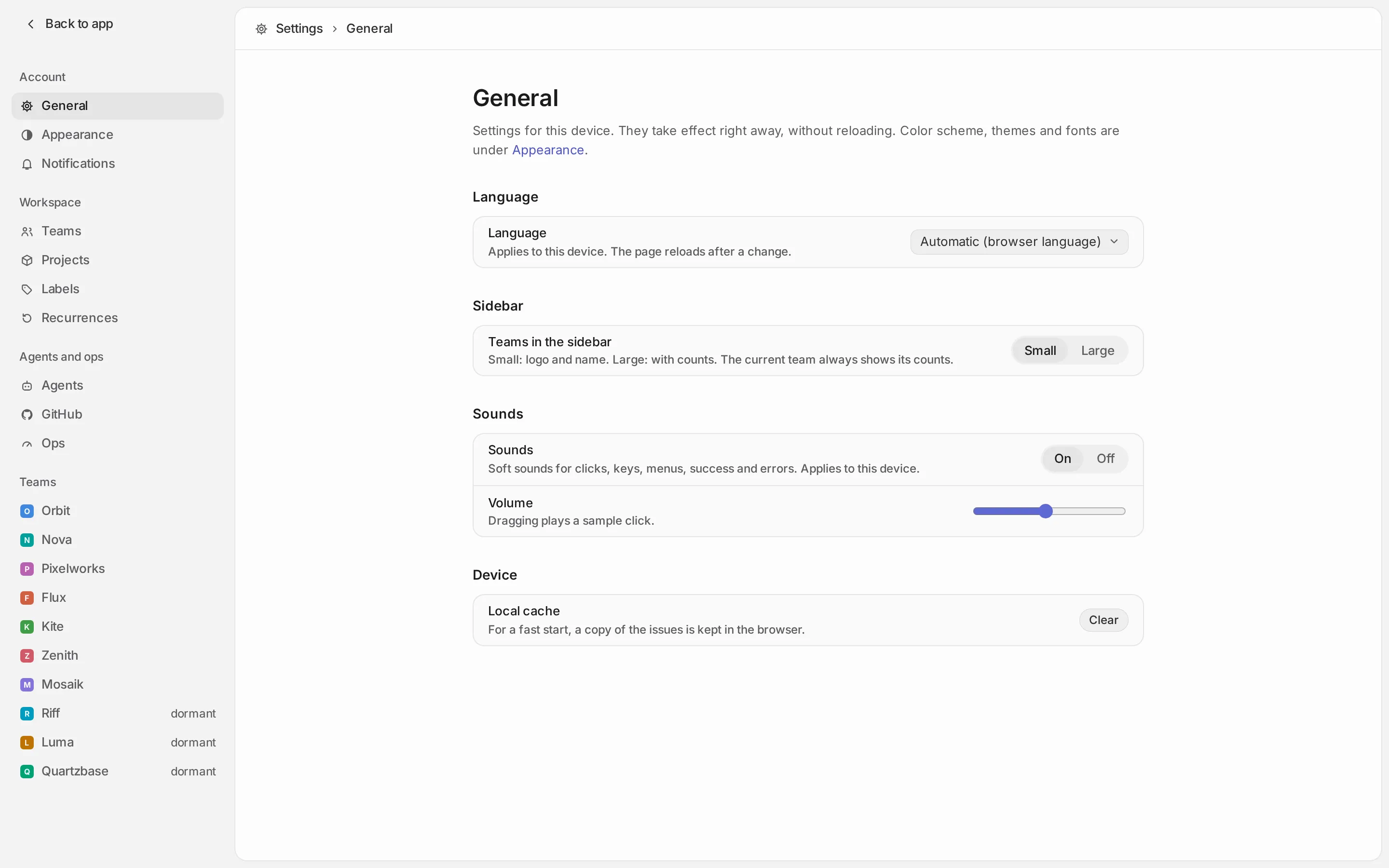
Task: Open the dormant Riff team
Action: [x=118, y=714]
